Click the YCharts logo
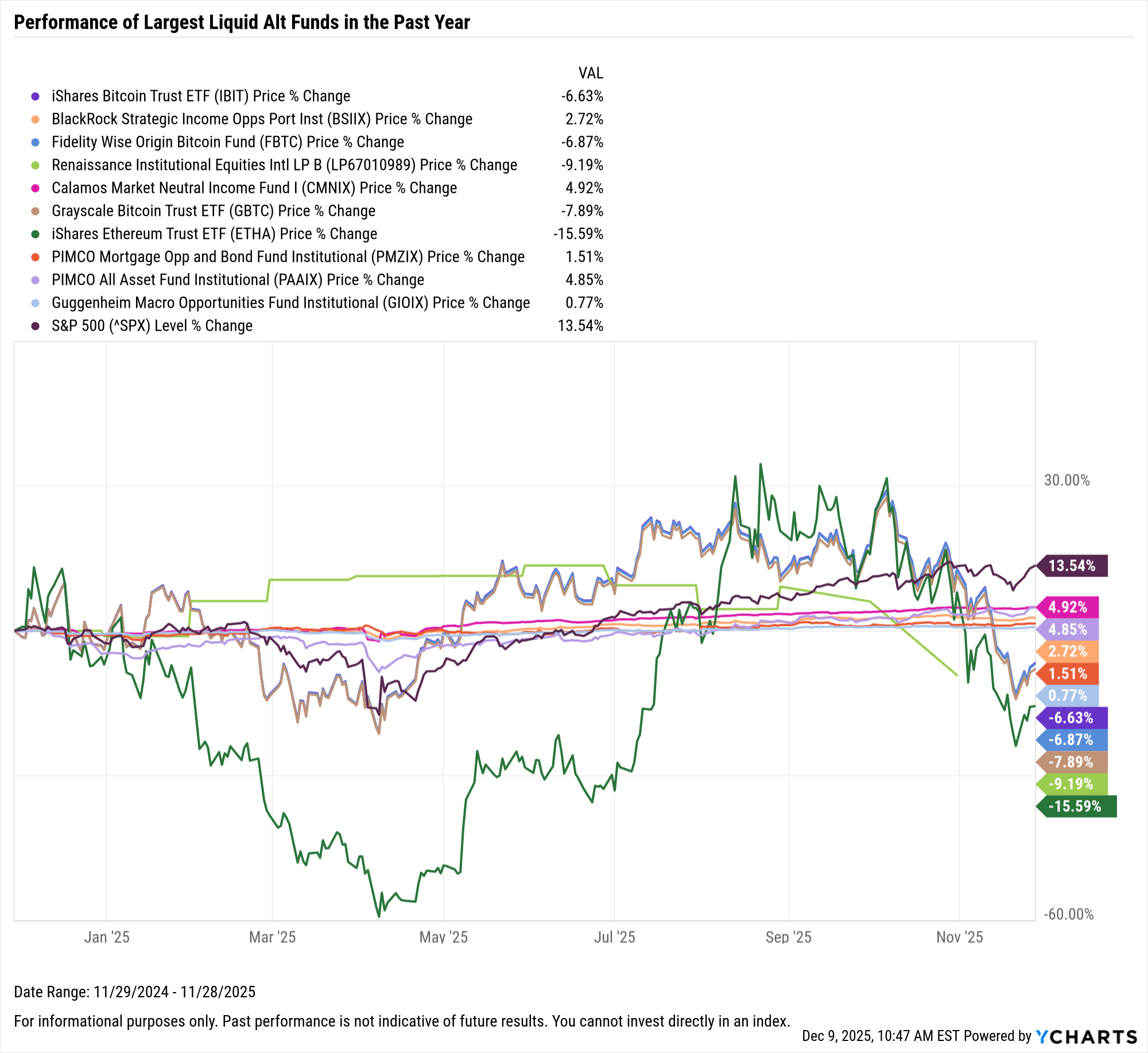Image resolution: width=1148 pixels, height=1053 pixels. (x=1086, y=1036)
